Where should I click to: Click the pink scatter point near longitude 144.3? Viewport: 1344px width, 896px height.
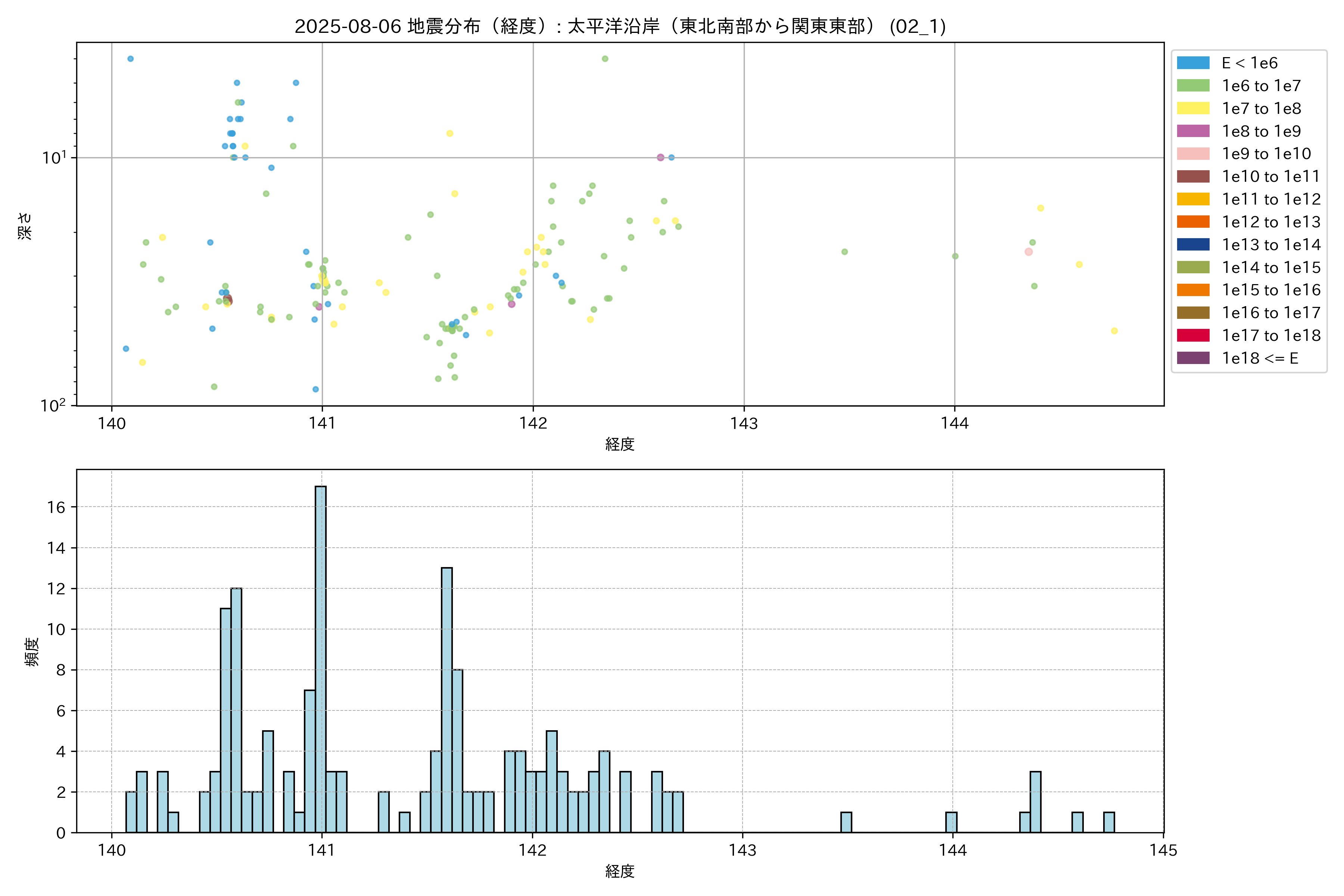tap(1029, 252)
